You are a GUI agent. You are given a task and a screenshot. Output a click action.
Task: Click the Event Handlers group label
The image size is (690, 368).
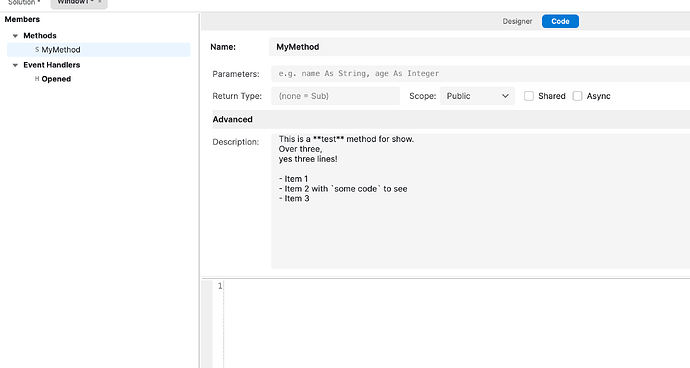[x=51, y=65]
